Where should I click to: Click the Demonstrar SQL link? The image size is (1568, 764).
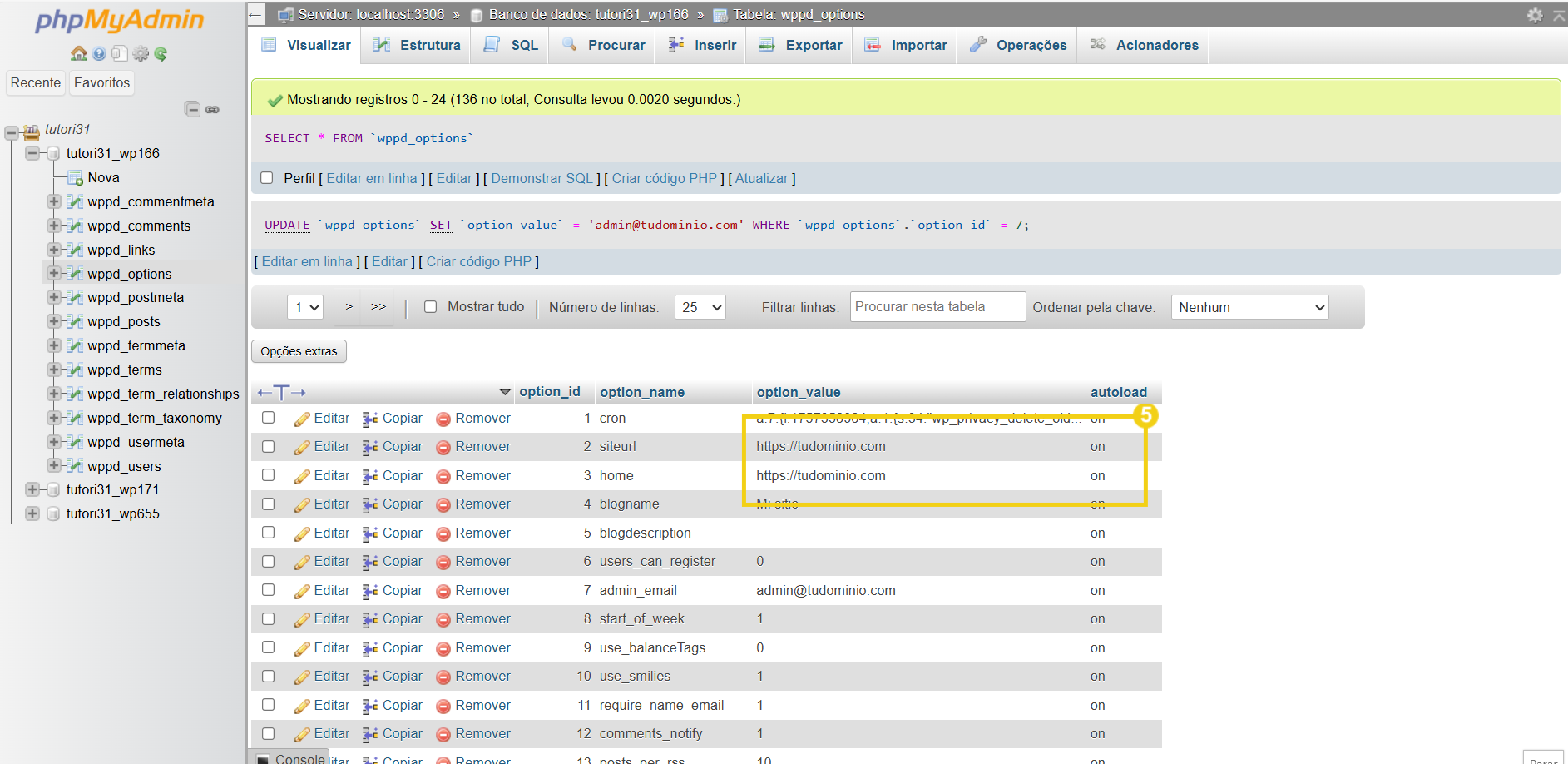click(542, 178)
